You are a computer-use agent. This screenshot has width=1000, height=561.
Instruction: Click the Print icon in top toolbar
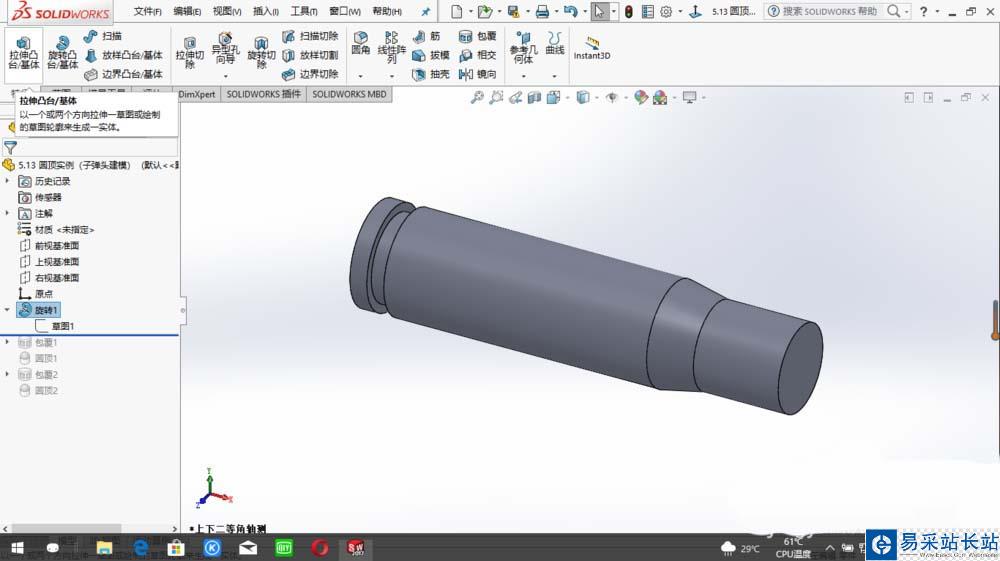542,11
